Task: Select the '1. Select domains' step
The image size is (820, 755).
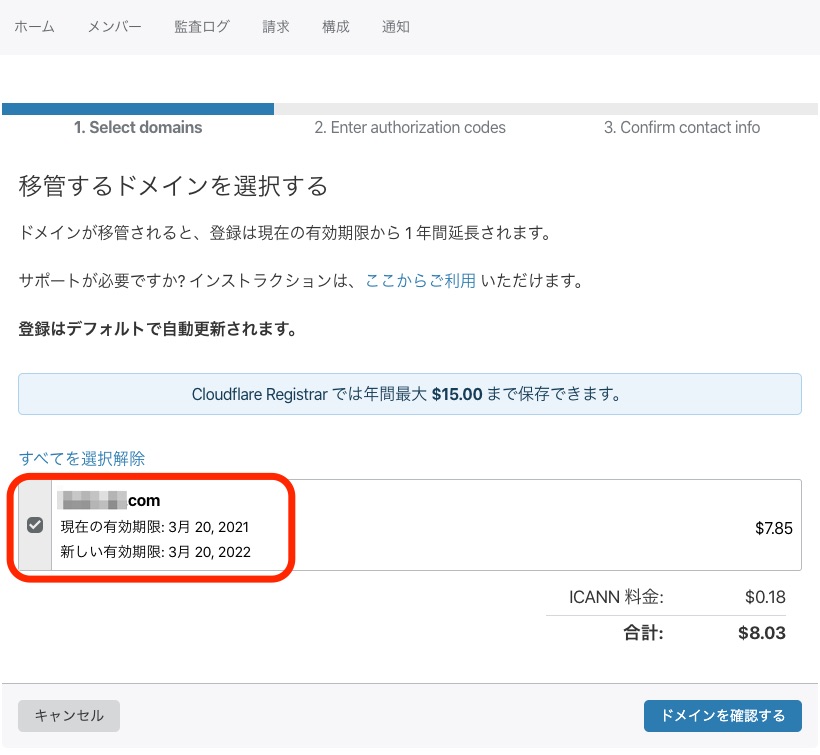Action: (x=137, y=127)
